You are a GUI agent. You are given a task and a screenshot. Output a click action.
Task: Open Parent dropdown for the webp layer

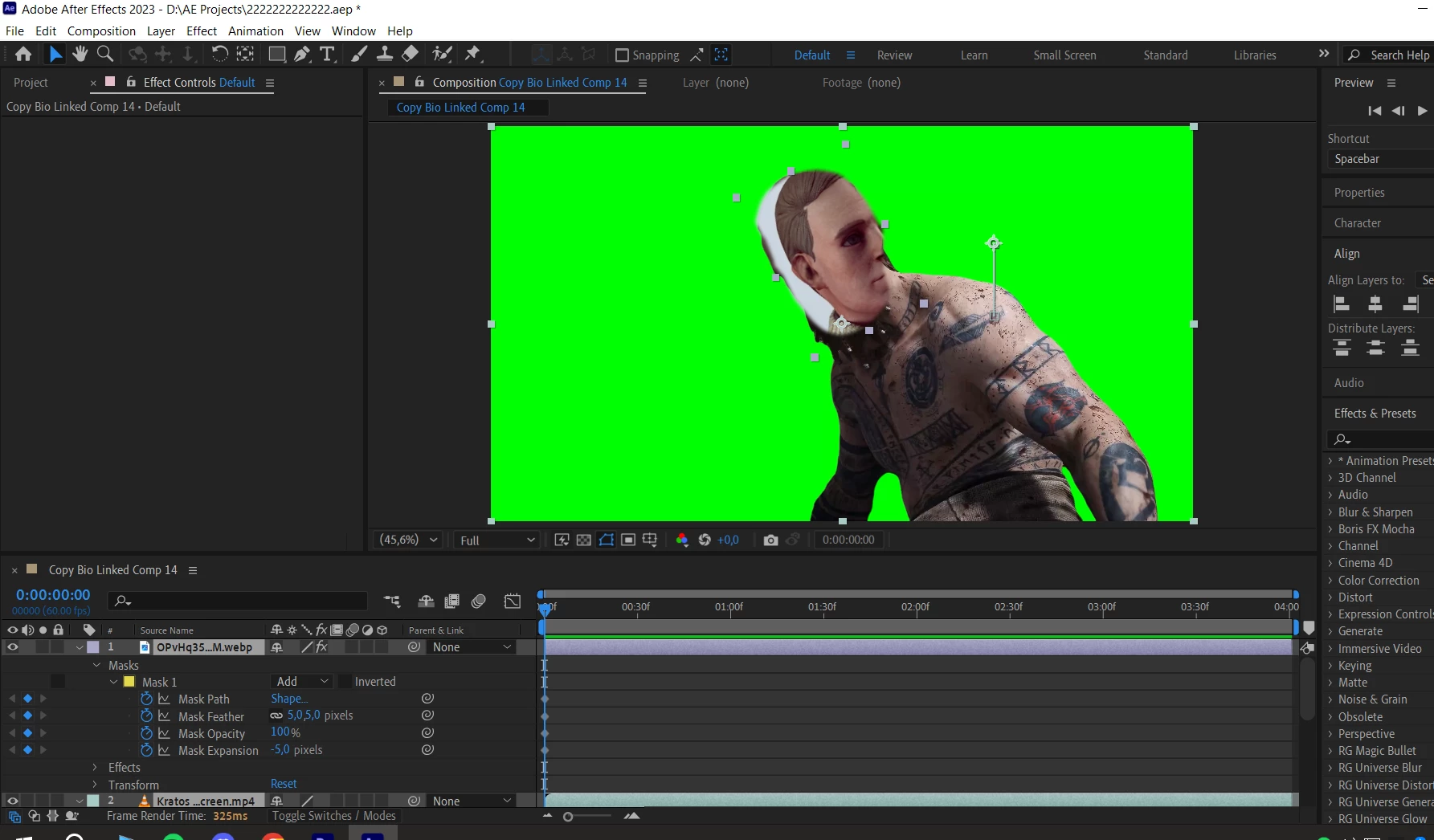(x=471, y=646)
